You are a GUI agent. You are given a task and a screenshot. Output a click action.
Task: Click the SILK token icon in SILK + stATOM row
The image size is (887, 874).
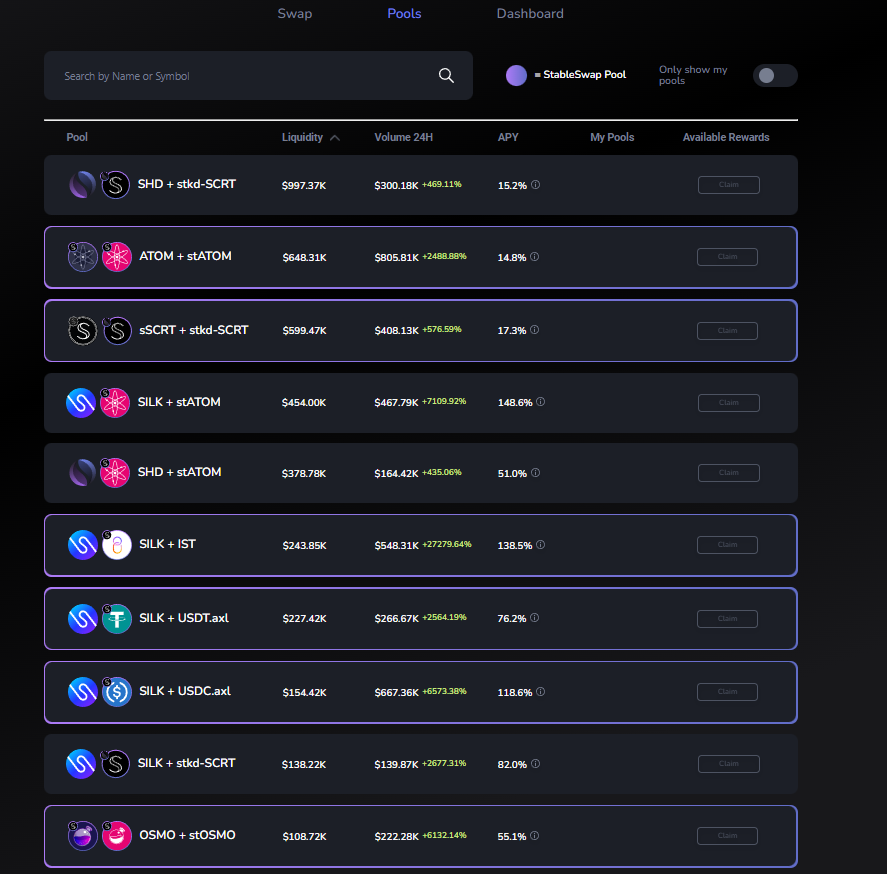pos(81,403)
